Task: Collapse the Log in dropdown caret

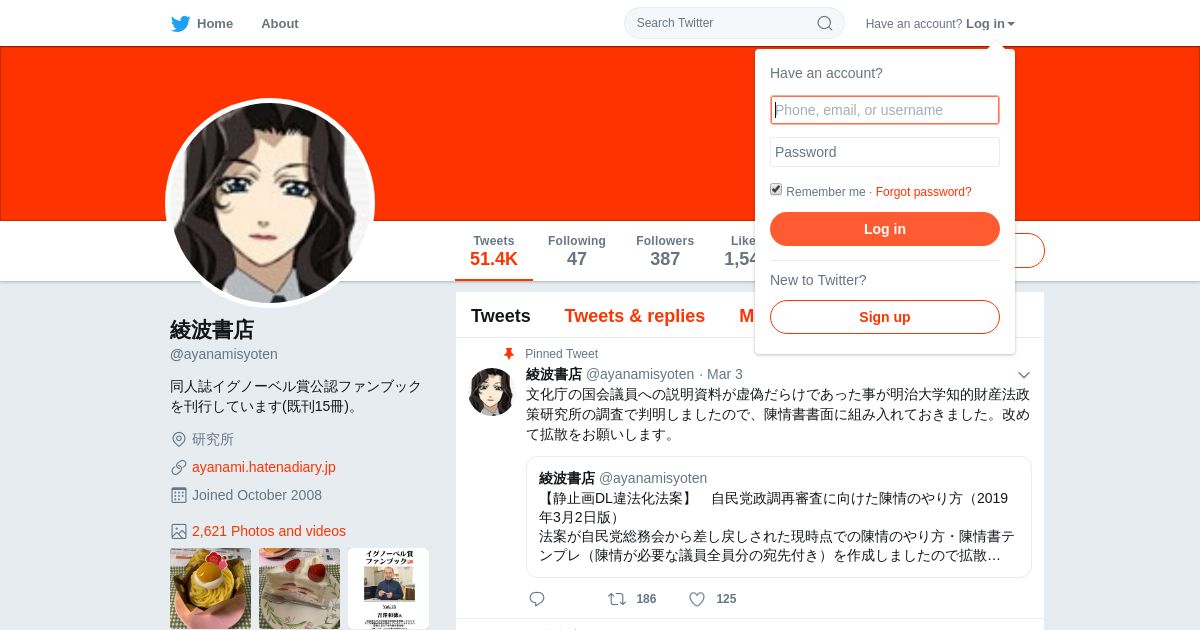Action: pyautogui.click(x=1011, y=24)
